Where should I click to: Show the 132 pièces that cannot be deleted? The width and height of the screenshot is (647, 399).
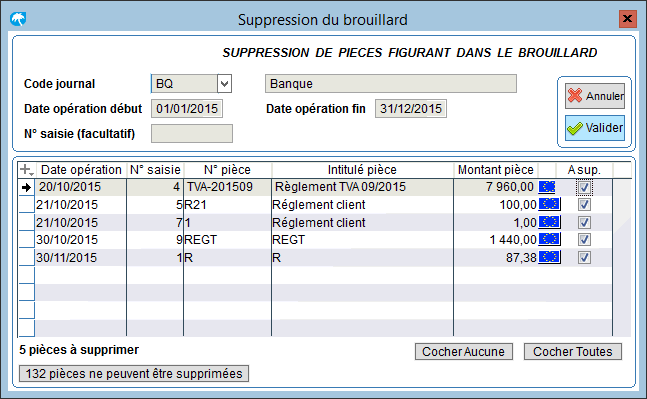click(134, 373)
